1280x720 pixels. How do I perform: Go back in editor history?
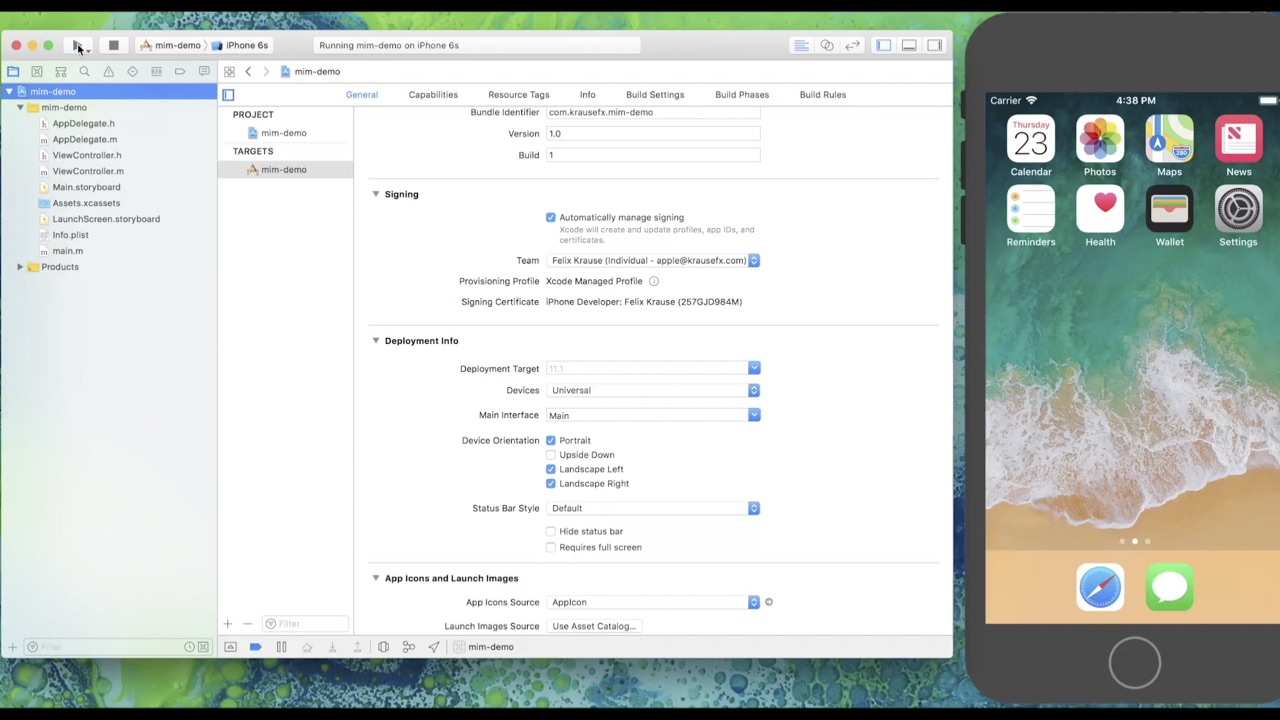point(248,72)
